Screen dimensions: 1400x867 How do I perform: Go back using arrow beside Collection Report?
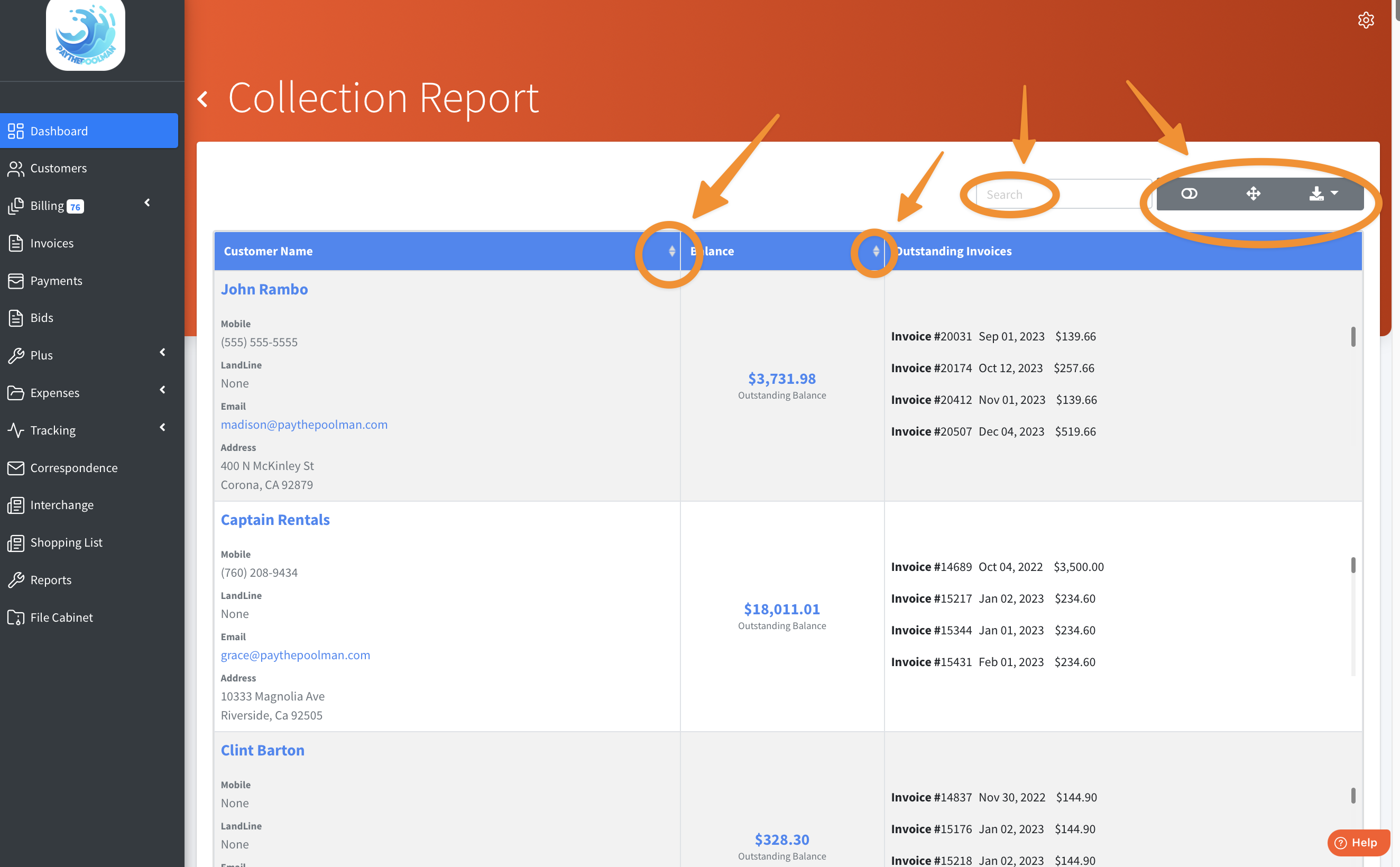click(203, 99)
